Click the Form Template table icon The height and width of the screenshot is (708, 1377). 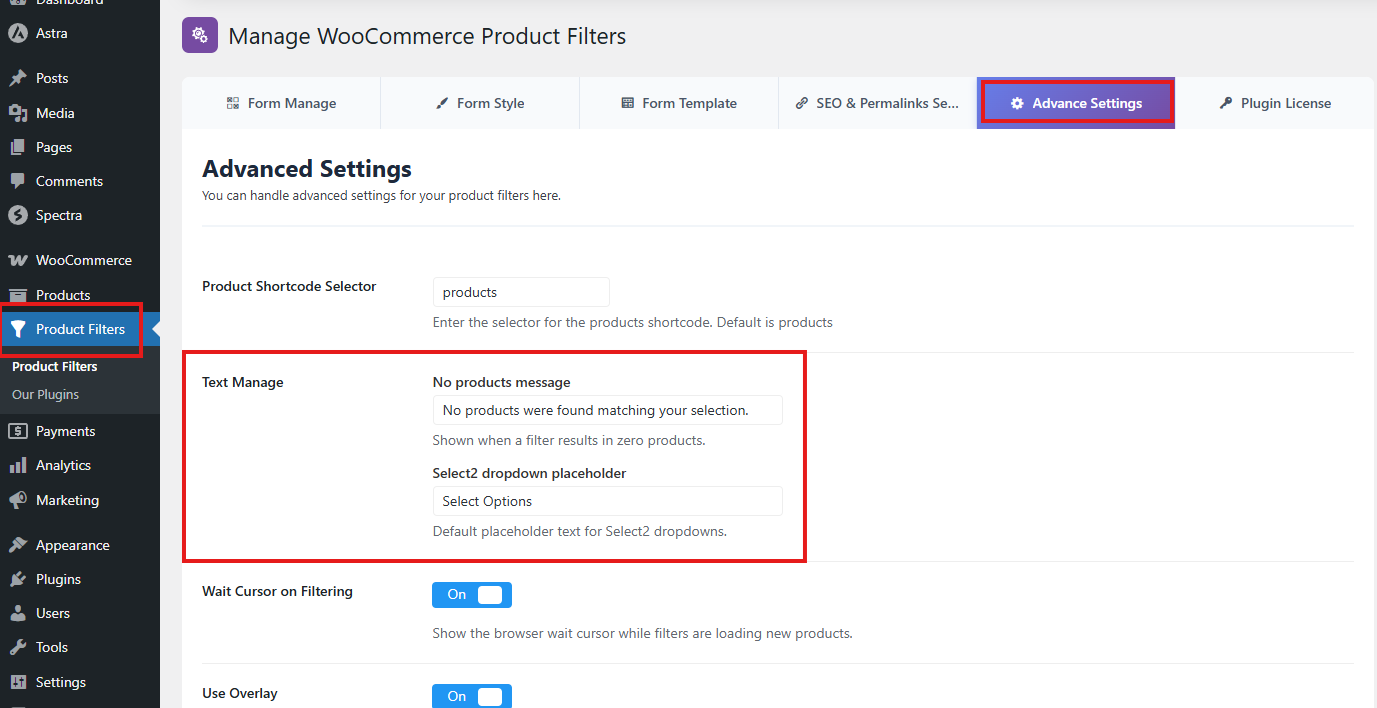pyautogui.click(x=628, y=103)
